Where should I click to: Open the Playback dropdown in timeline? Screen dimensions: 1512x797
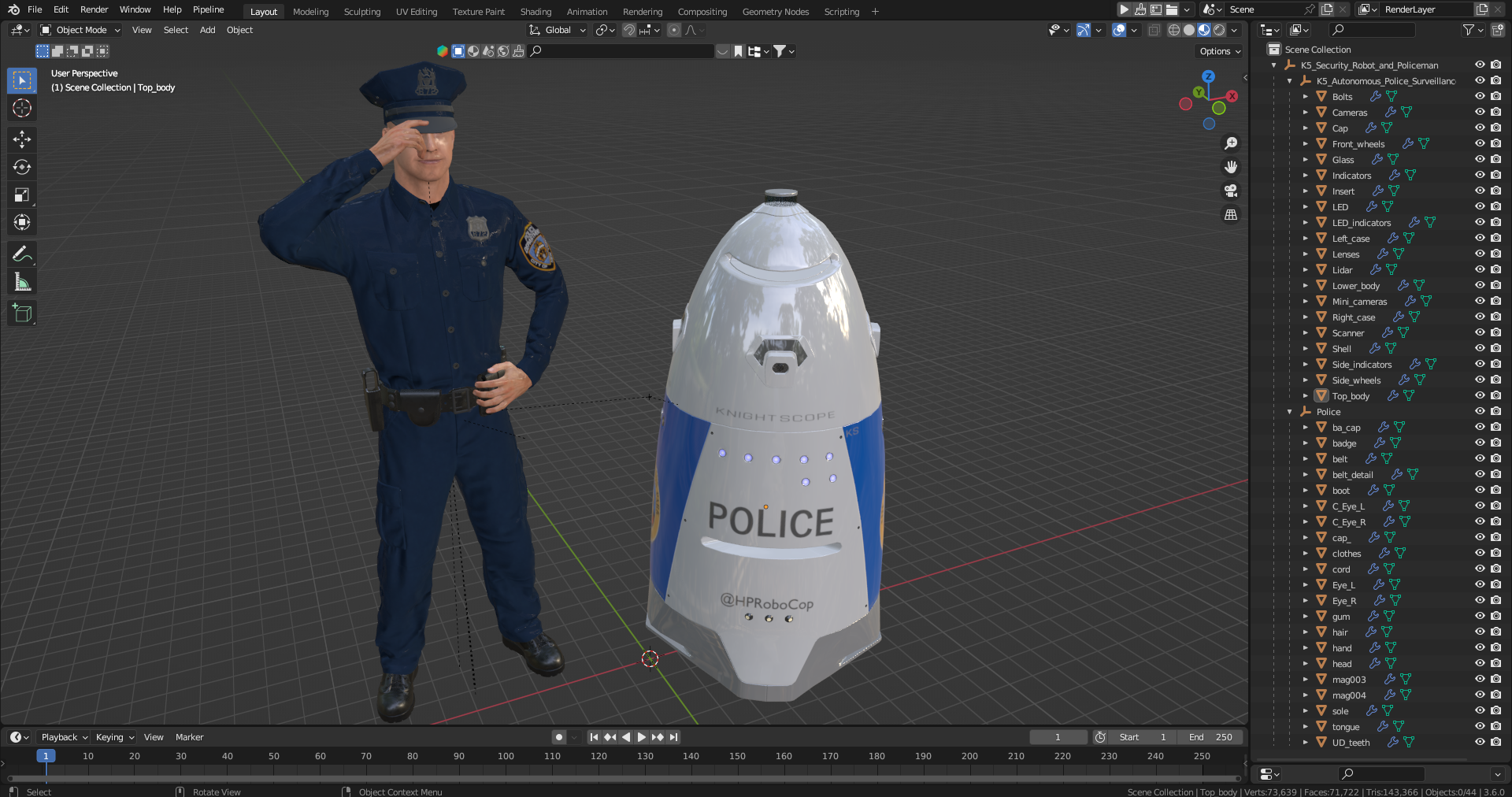(64, 737)
